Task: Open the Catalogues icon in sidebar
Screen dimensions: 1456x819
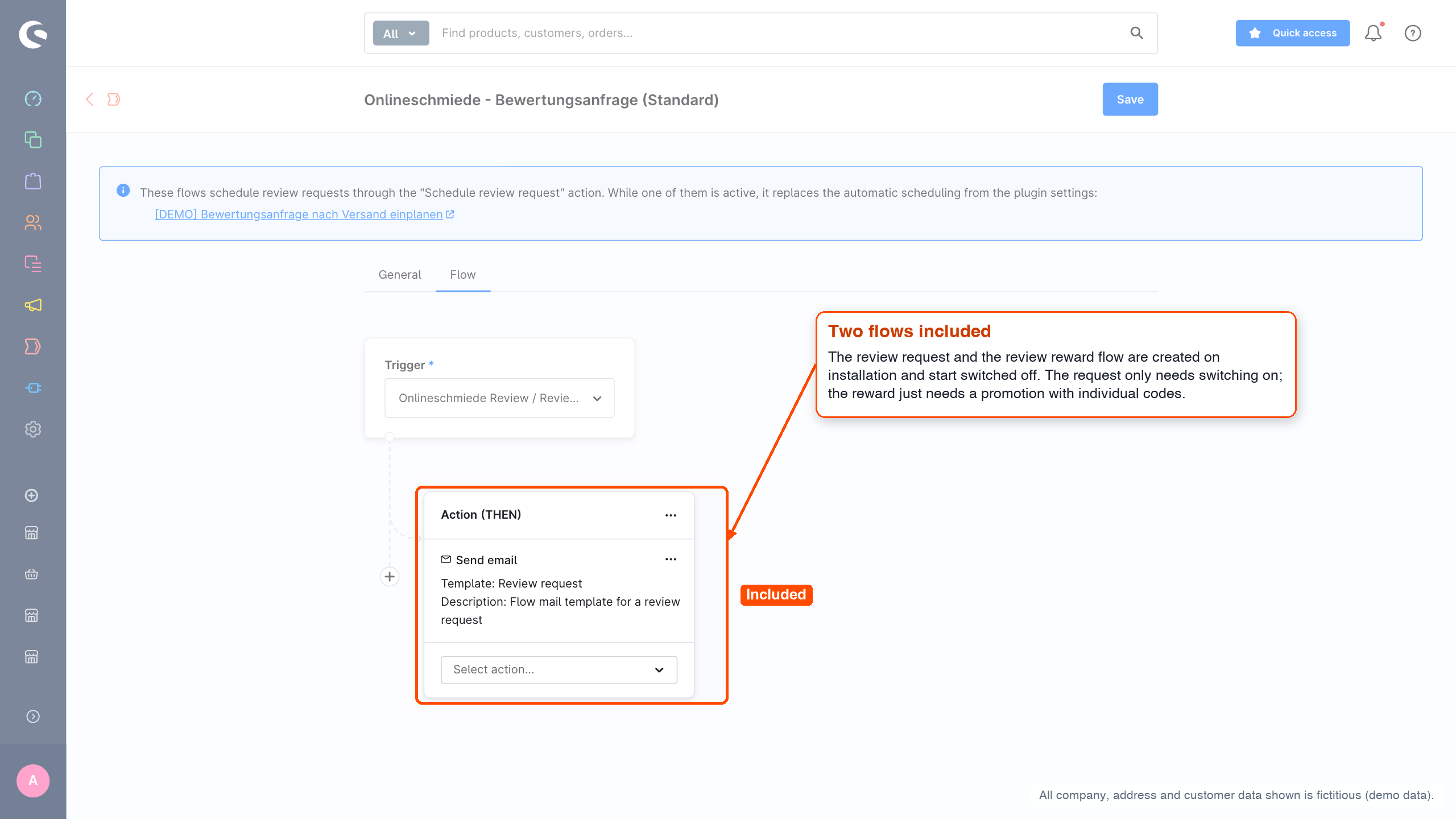Action: point(33,140)
